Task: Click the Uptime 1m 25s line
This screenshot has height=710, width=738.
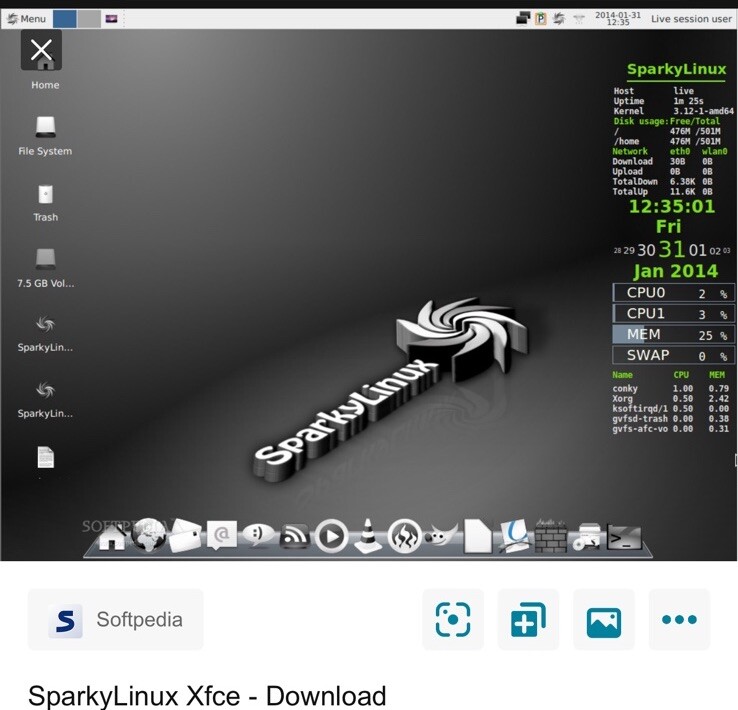Action: tap(658, 101)
